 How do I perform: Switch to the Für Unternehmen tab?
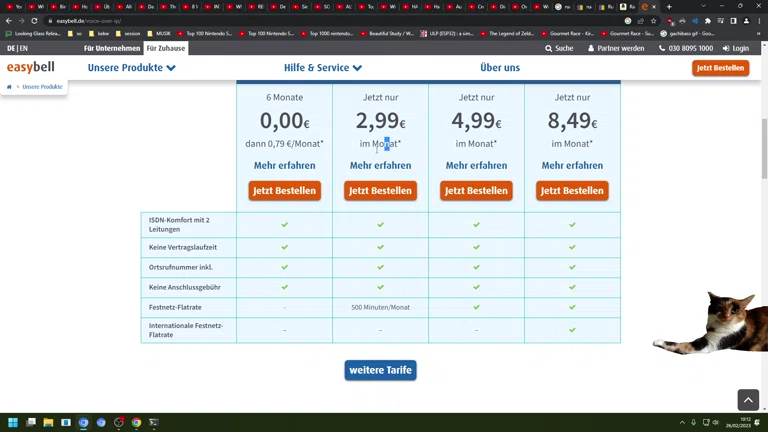click(112, 48)
